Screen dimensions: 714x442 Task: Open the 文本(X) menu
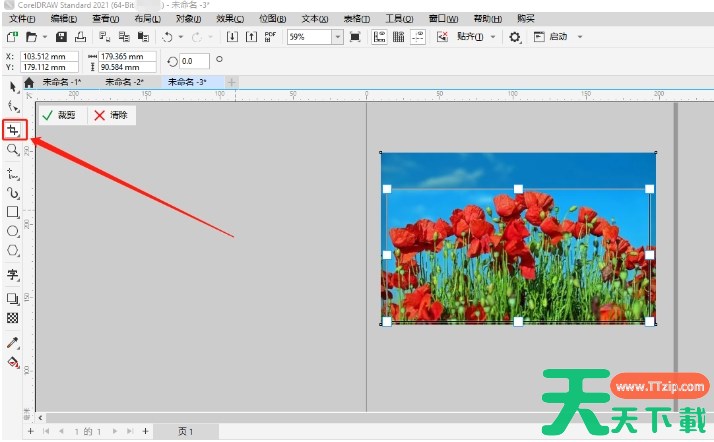(x=315, y=19)
